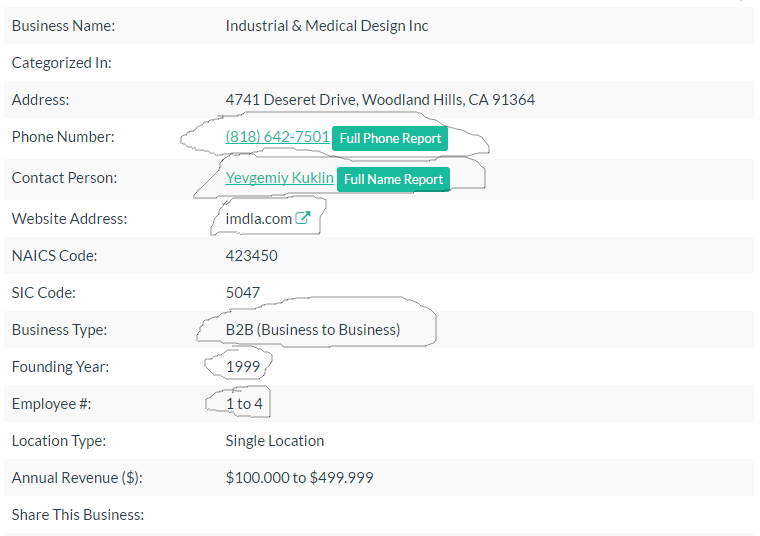This screenshot has height=536, width=760.
Task: Select employee count 1 to 4
Action: [x=244, y=404]
